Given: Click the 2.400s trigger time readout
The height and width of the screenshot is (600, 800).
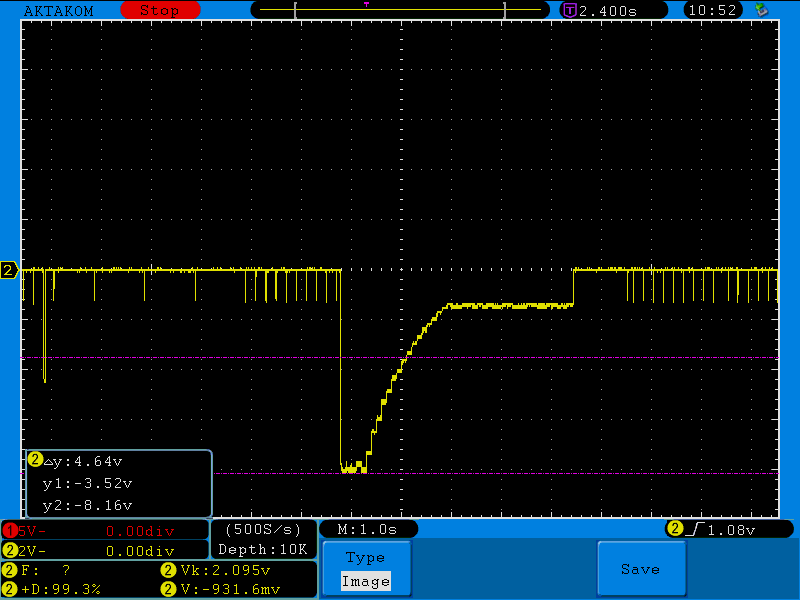Looking at the screenshot, I should click(608, 11).
